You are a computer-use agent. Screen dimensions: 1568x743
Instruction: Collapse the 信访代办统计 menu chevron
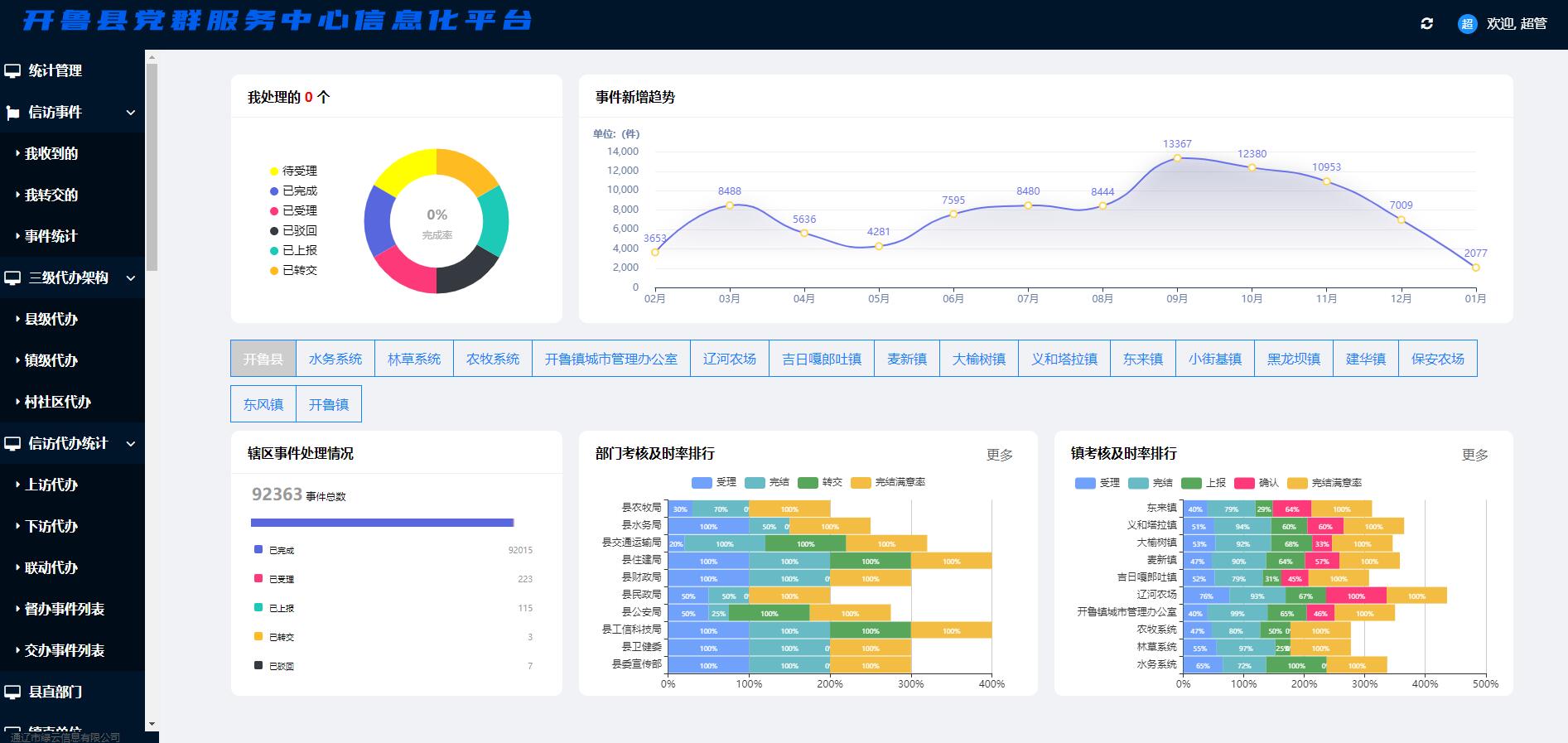[x=130, y=444]
